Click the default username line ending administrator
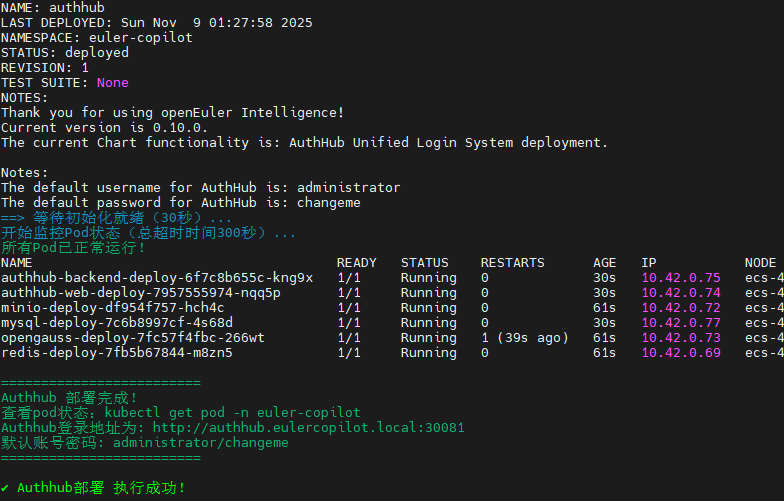 click(200, 188)
